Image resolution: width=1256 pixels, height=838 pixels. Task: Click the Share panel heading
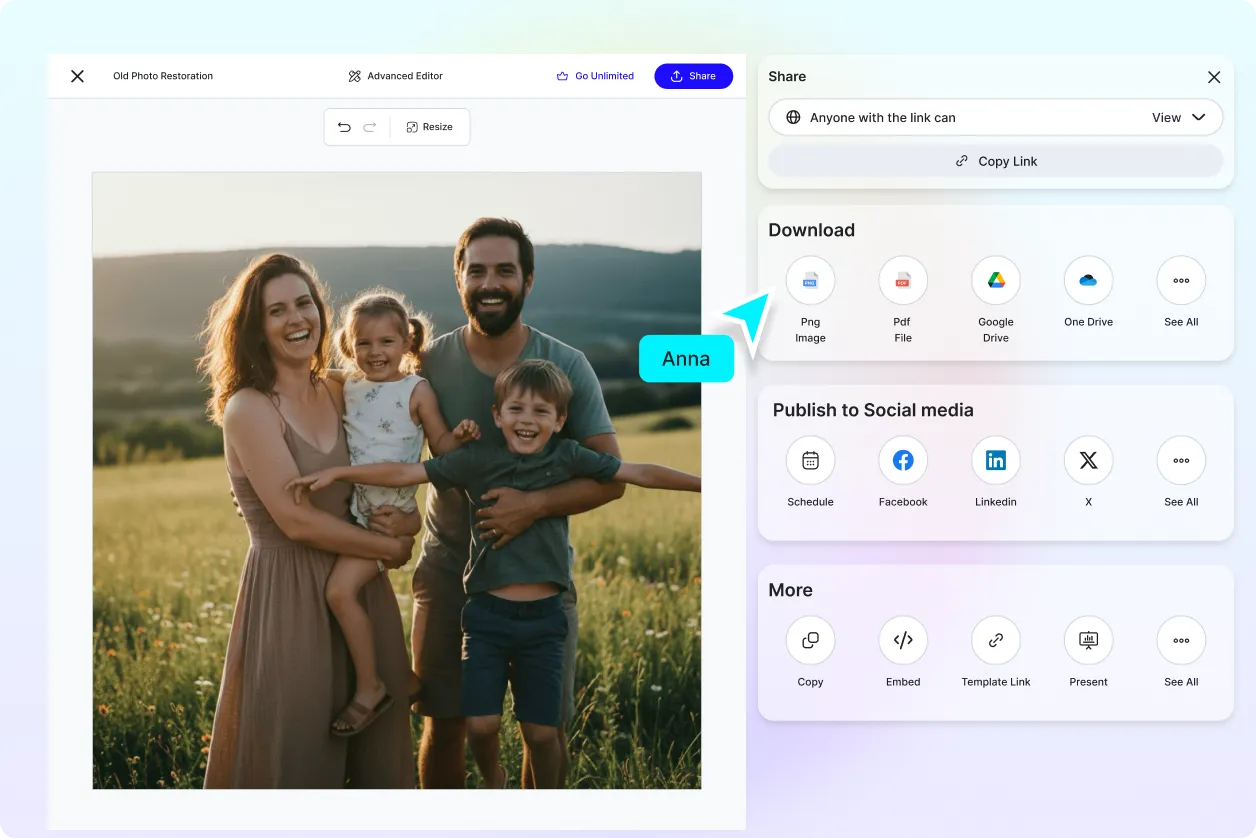[x=787, y=76]
